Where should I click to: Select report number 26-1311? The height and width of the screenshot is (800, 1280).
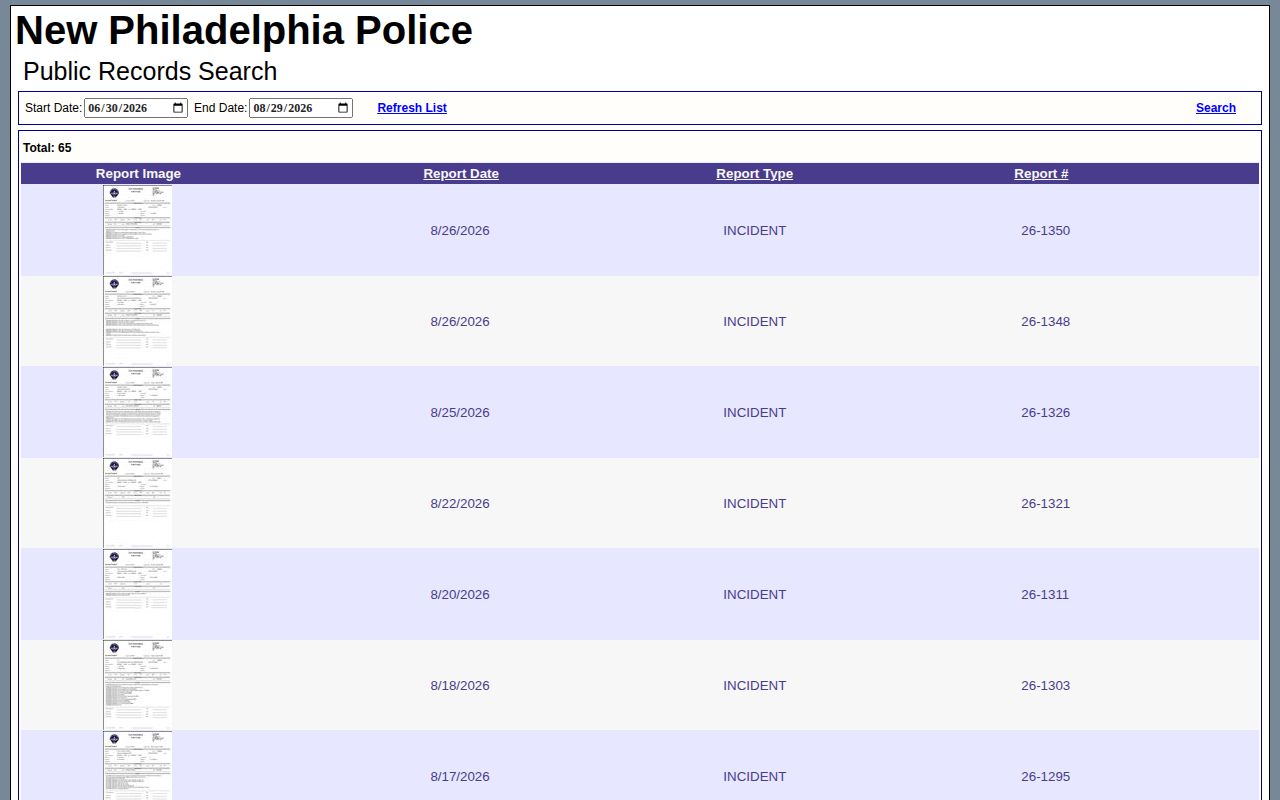point(1045,595)
